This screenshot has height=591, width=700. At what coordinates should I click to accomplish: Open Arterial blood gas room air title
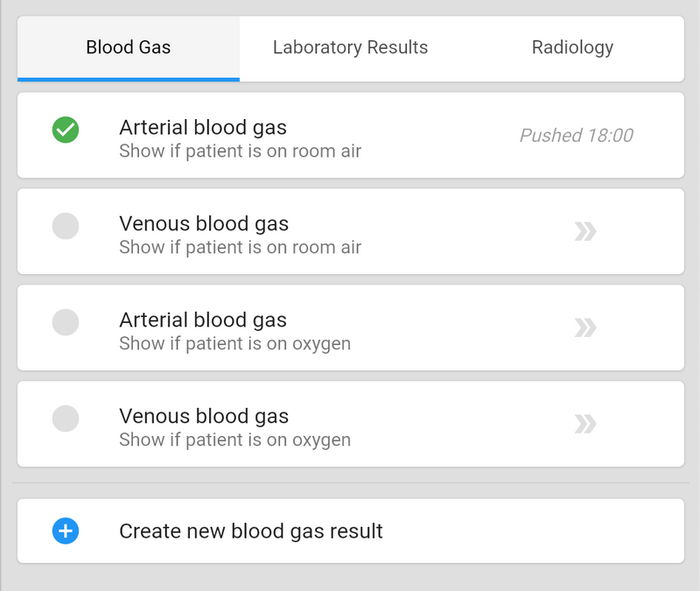(203, 127)
